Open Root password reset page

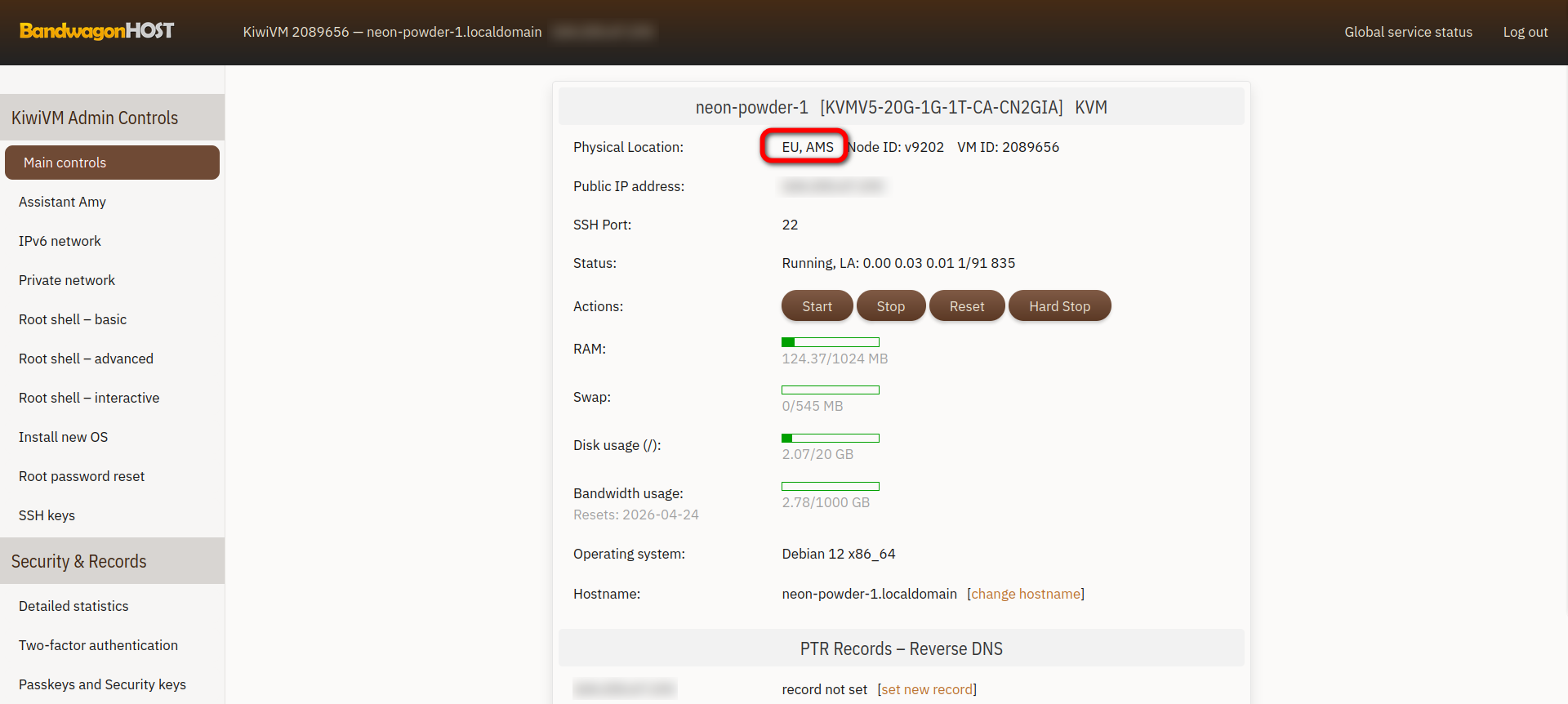point(82,476)
